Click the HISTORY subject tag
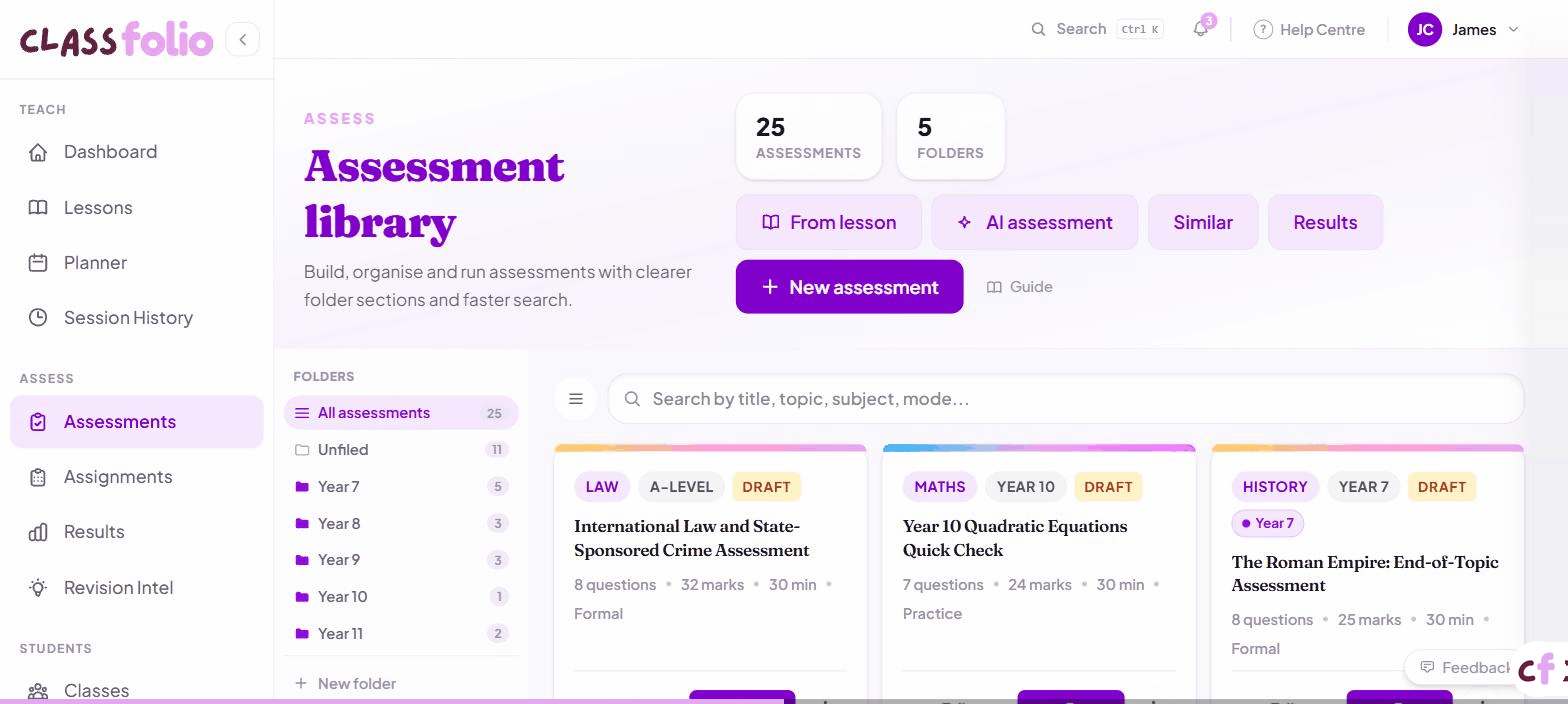The width and height of the screenshot is (1568, 704). click(1275, 487)
